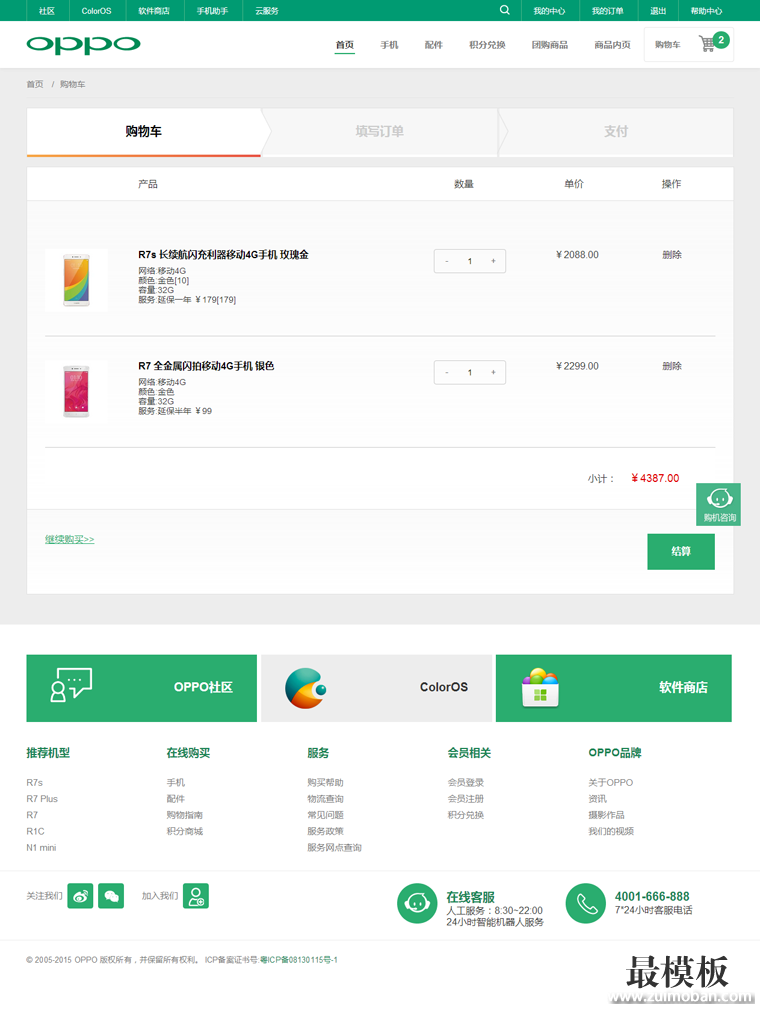The width and height of the screenshot is (760, 1009).
Task: Open the 物流查询 footer link
Action: tap(325, 799)
